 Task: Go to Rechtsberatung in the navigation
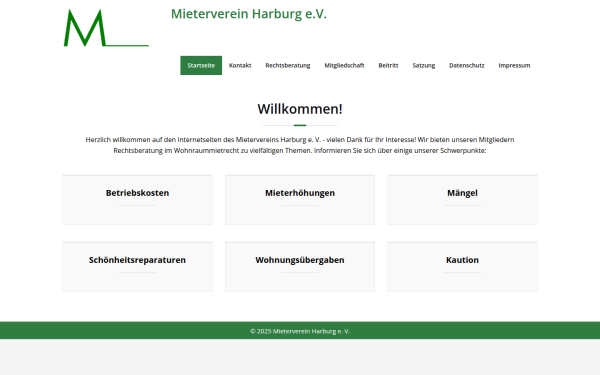(288, 65)
